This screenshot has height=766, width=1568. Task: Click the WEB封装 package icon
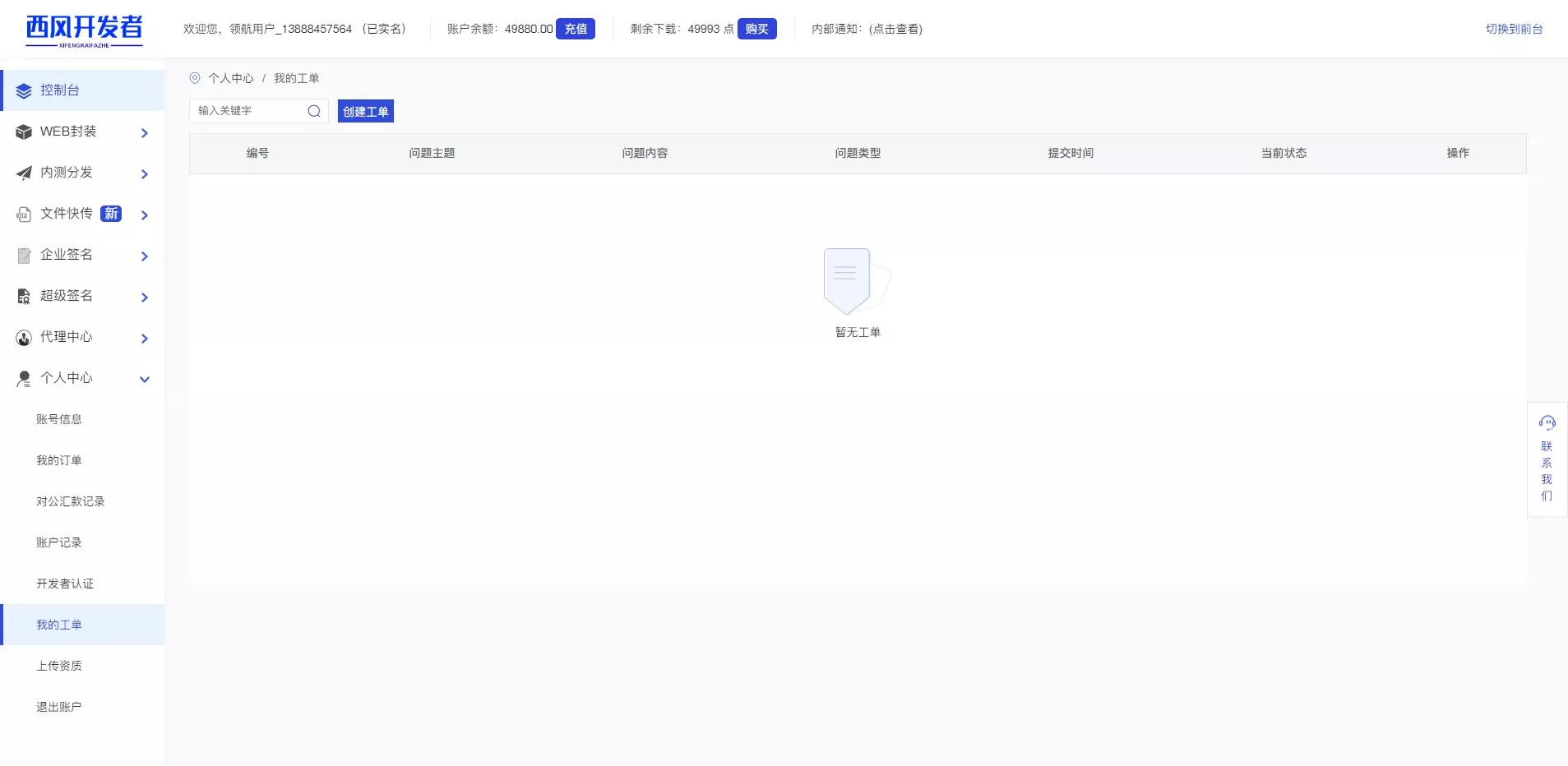22,132
